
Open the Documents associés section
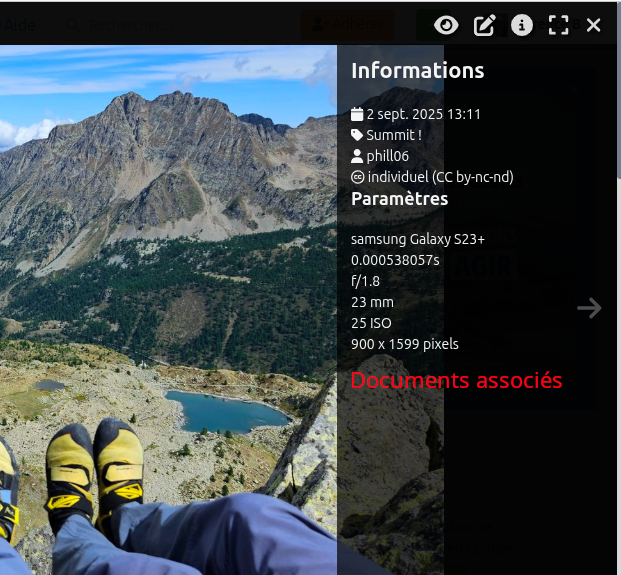pos(456,381)
